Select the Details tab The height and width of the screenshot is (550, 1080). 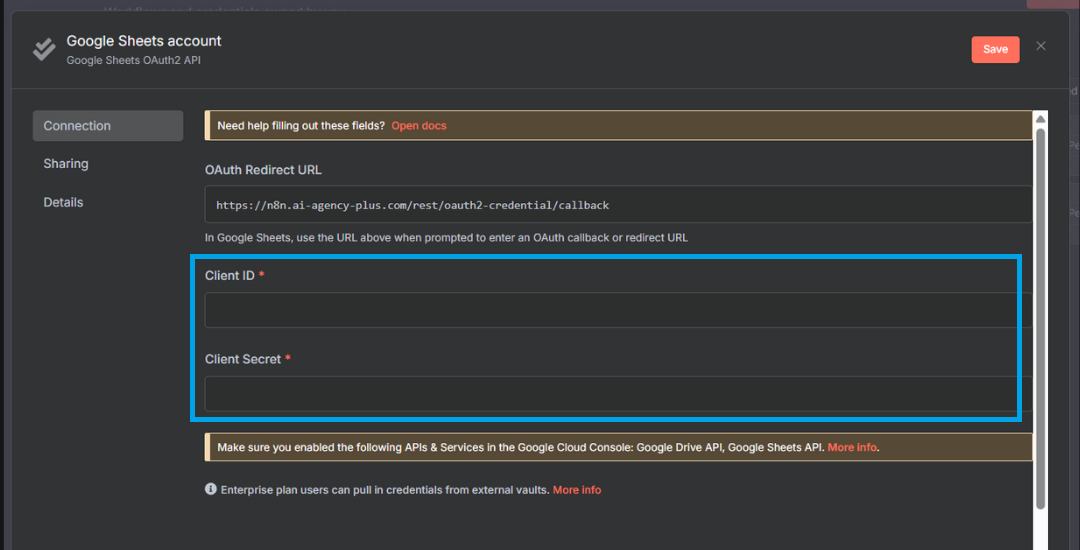pyautogui.click(x=63, y=202)
